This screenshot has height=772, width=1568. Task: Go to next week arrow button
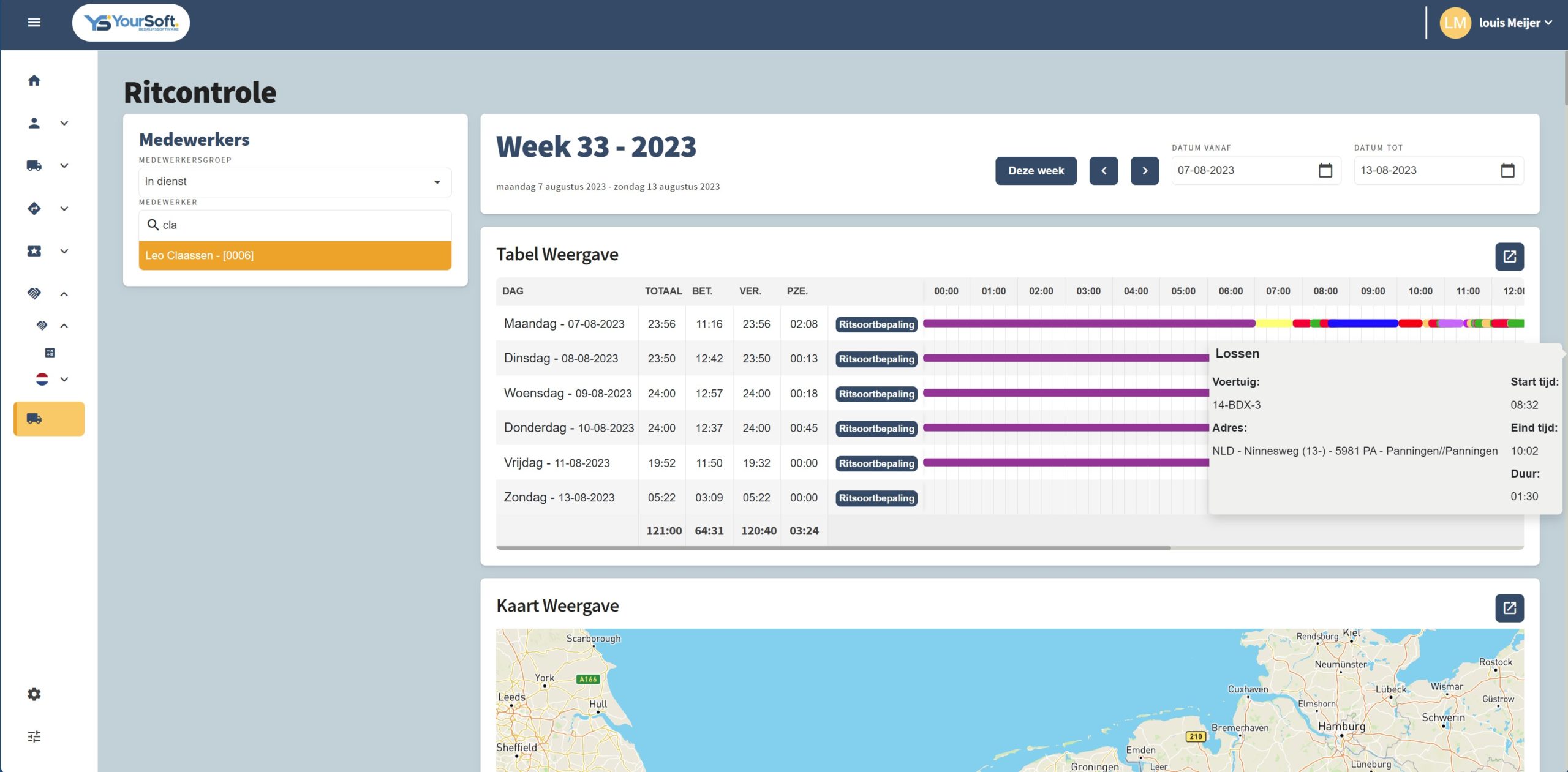[1144, 171]
